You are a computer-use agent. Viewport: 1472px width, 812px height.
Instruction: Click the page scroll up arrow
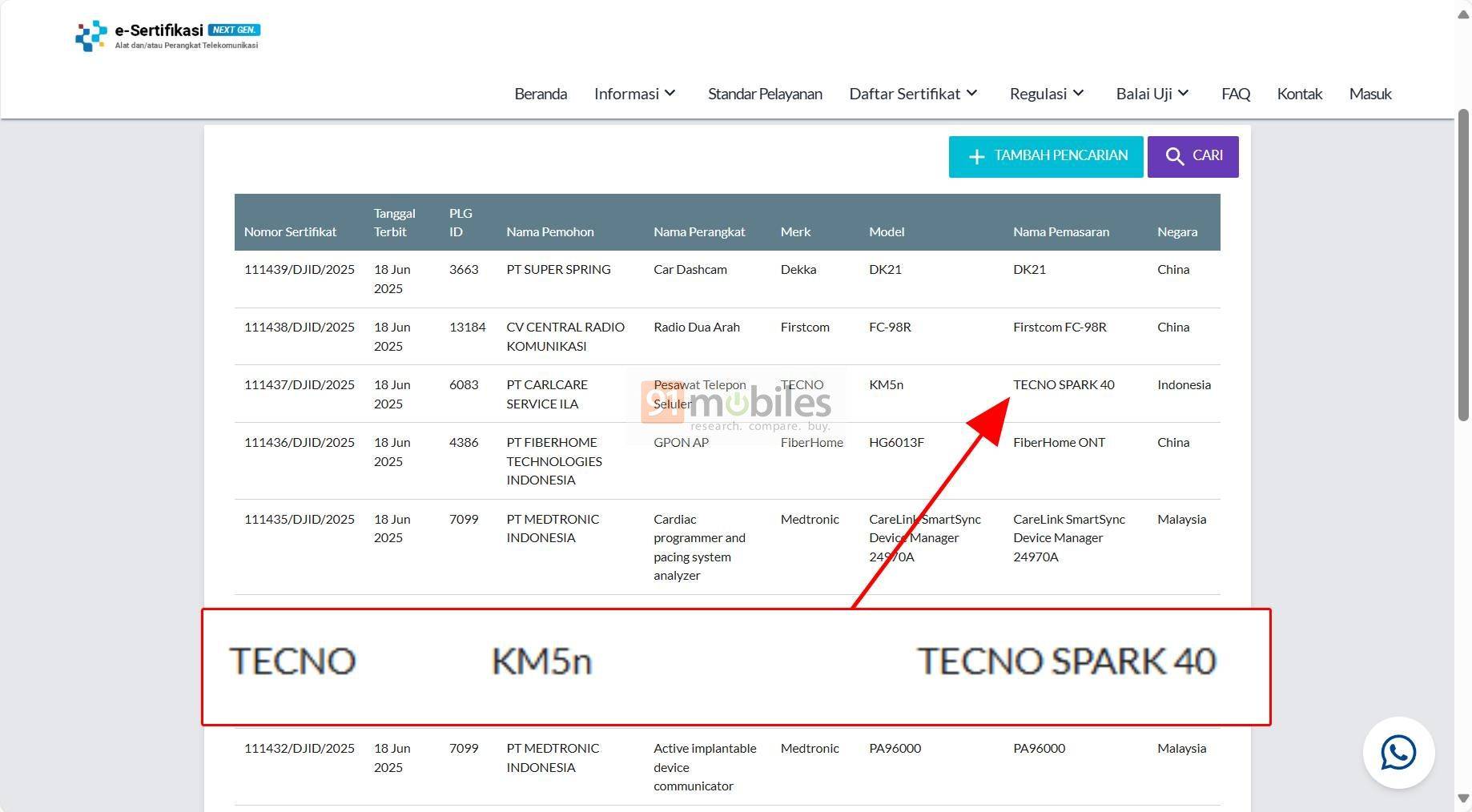point(1463,15)
